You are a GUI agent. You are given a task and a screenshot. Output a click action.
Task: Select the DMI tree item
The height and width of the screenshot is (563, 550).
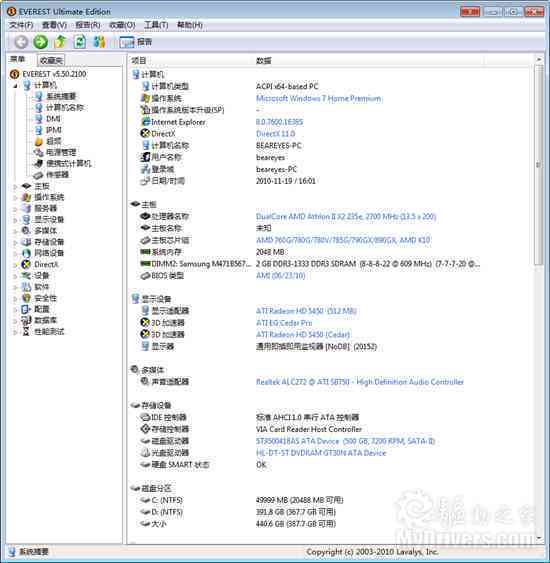pyautogui.click(x=53, y=118)
